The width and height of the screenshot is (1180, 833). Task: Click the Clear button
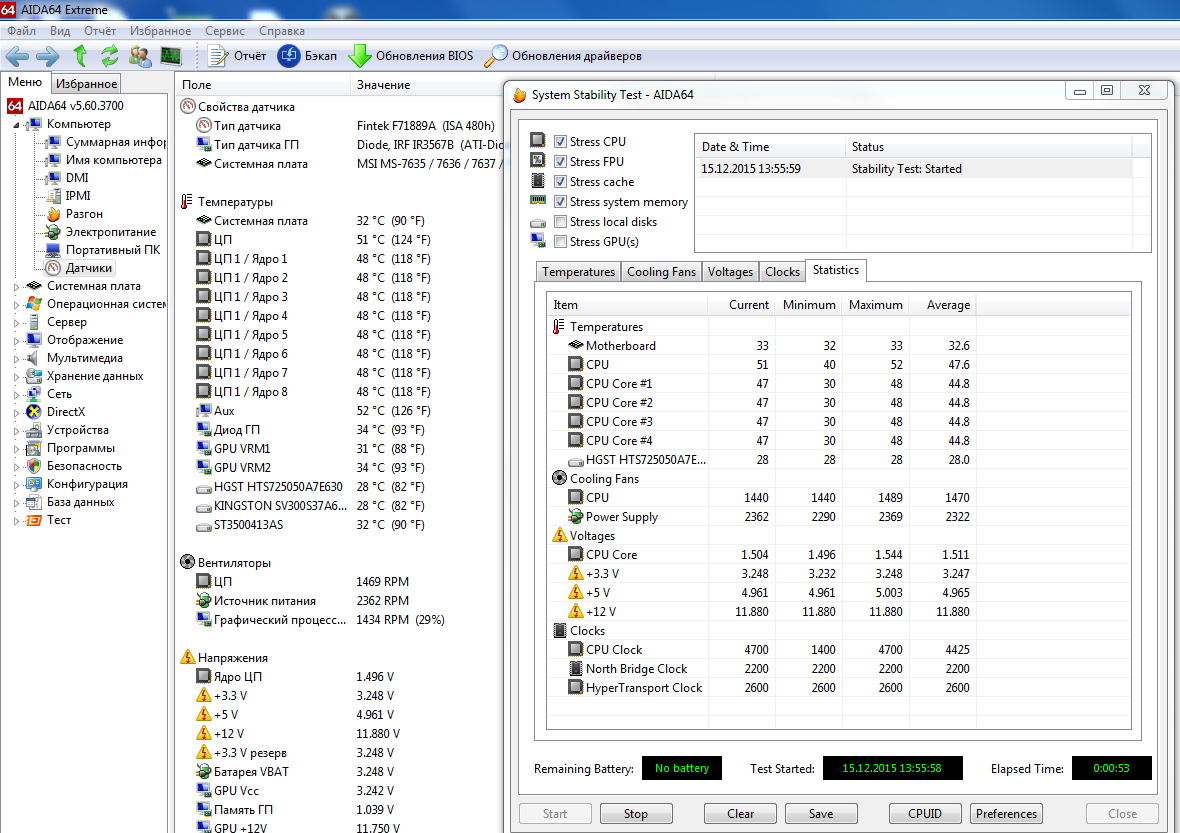pos(741,813)
